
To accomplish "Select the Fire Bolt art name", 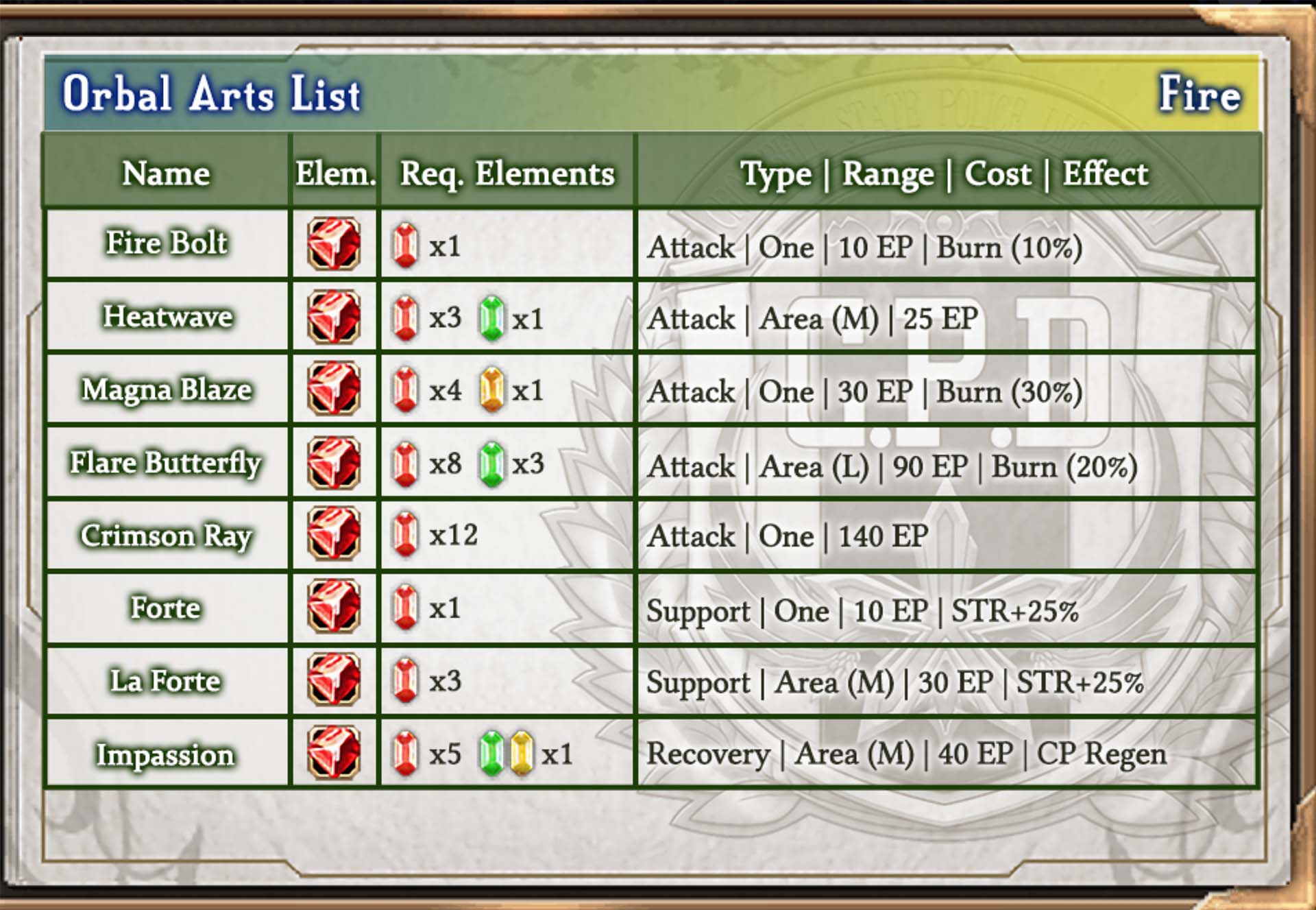I will (167, 243).
